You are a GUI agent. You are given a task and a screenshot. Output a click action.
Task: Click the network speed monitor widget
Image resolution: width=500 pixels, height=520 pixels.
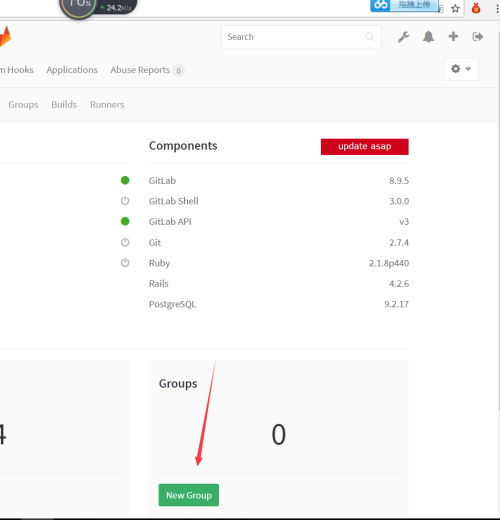click(x=98, y=8)
